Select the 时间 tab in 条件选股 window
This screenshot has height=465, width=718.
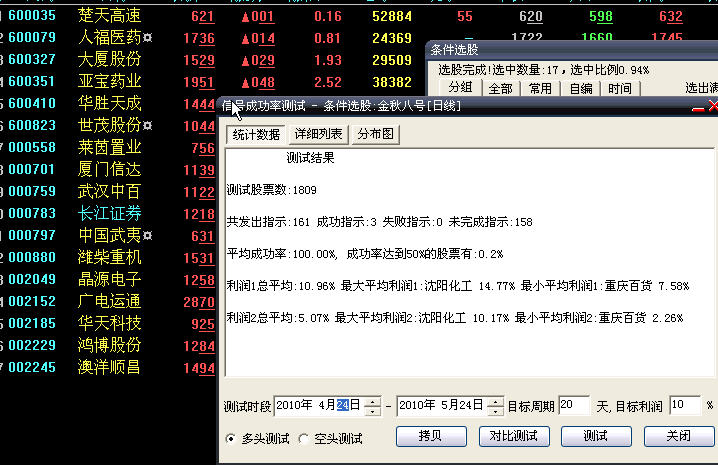pyautogui.click(x=620, y=88)
